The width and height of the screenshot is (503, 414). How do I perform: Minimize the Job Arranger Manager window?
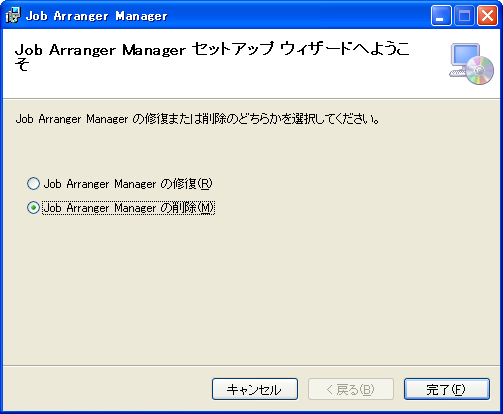pyautogui.click(x=441, y=15)
